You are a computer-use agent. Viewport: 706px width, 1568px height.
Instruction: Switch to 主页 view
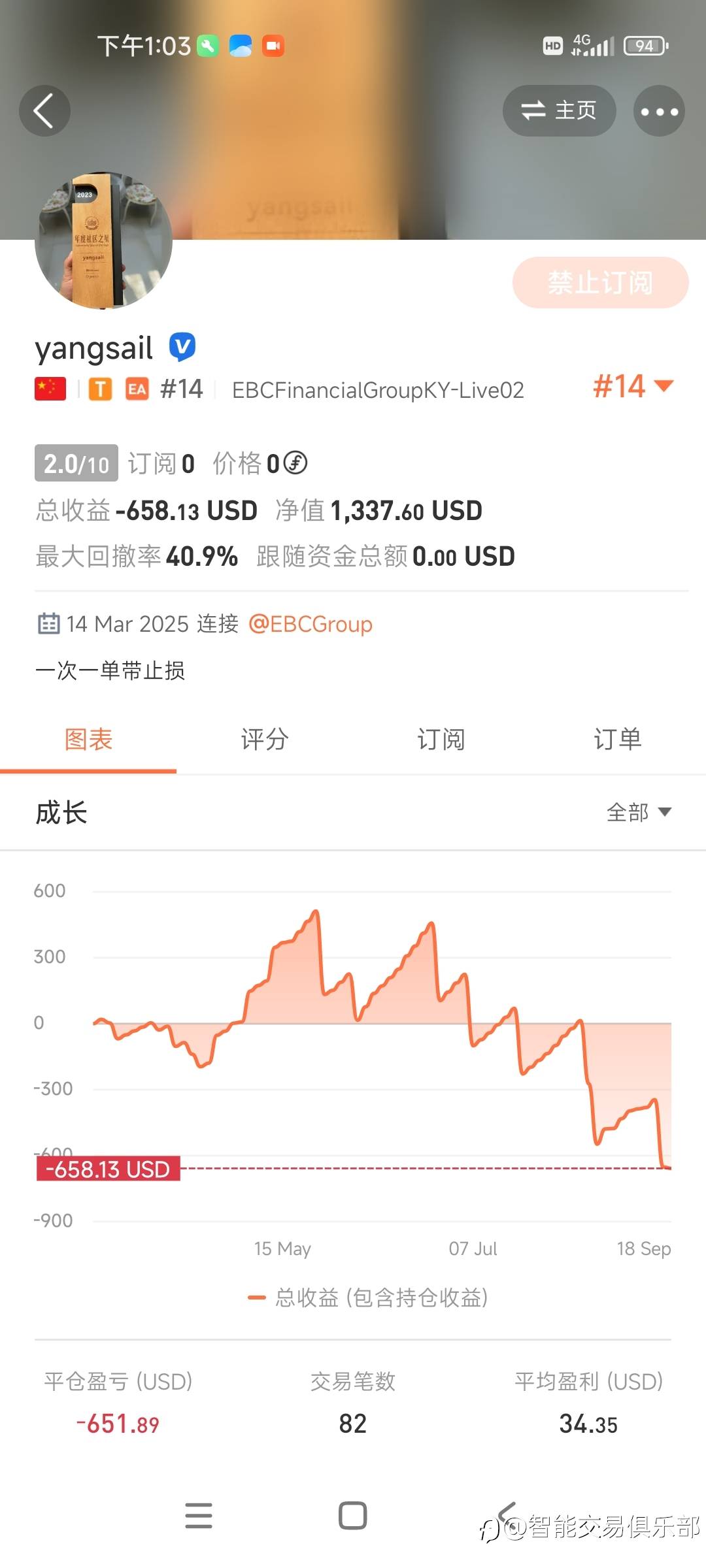click(559, 111)
